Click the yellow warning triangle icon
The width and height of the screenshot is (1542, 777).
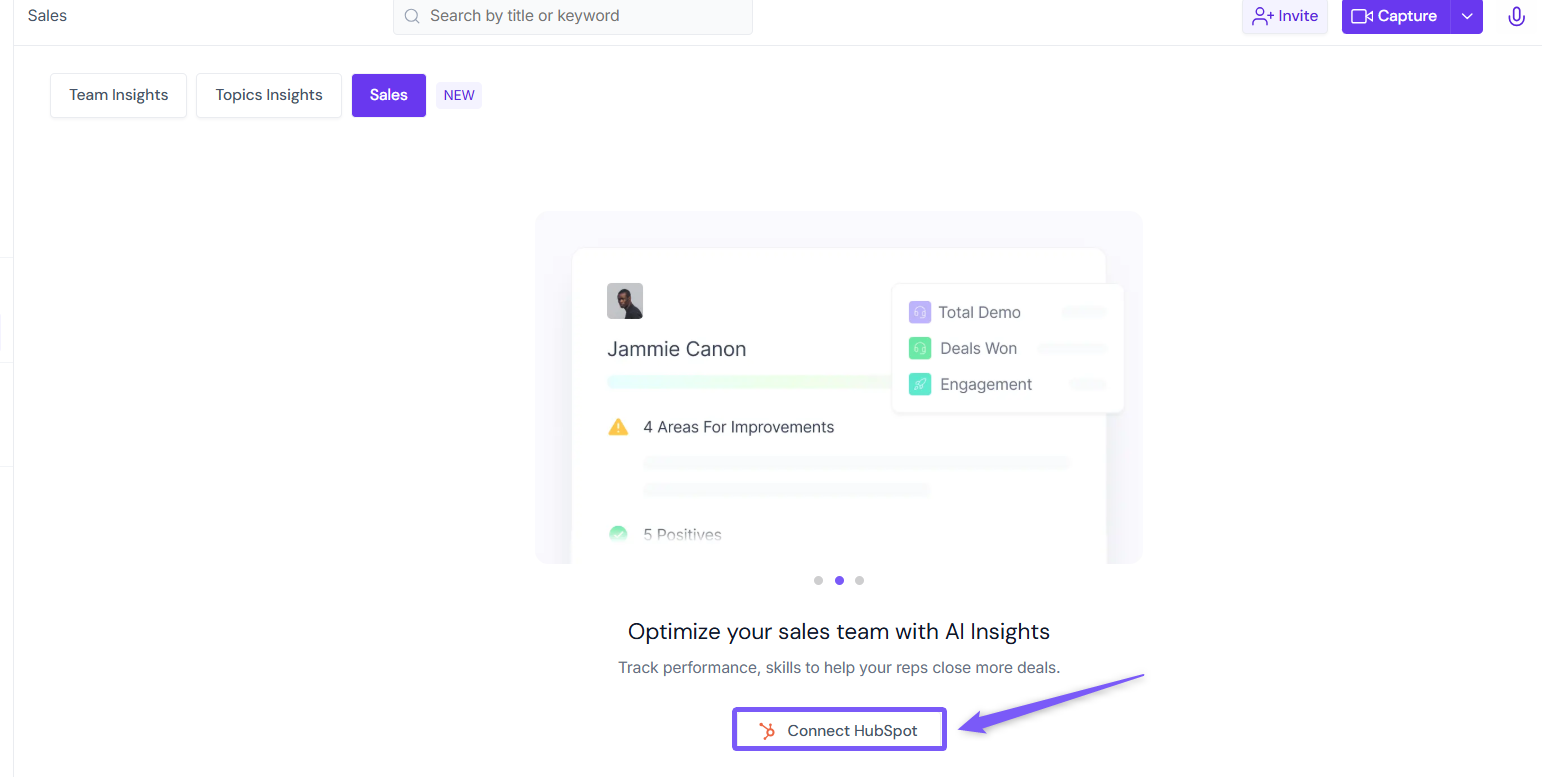click(x=618, y=427)
